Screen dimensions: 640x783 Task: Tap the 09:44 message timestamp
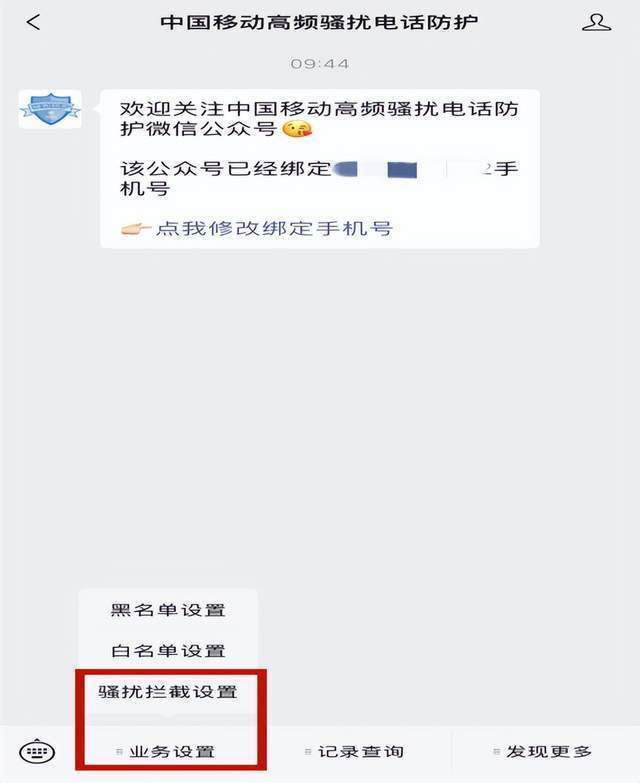tap(320, 64)
